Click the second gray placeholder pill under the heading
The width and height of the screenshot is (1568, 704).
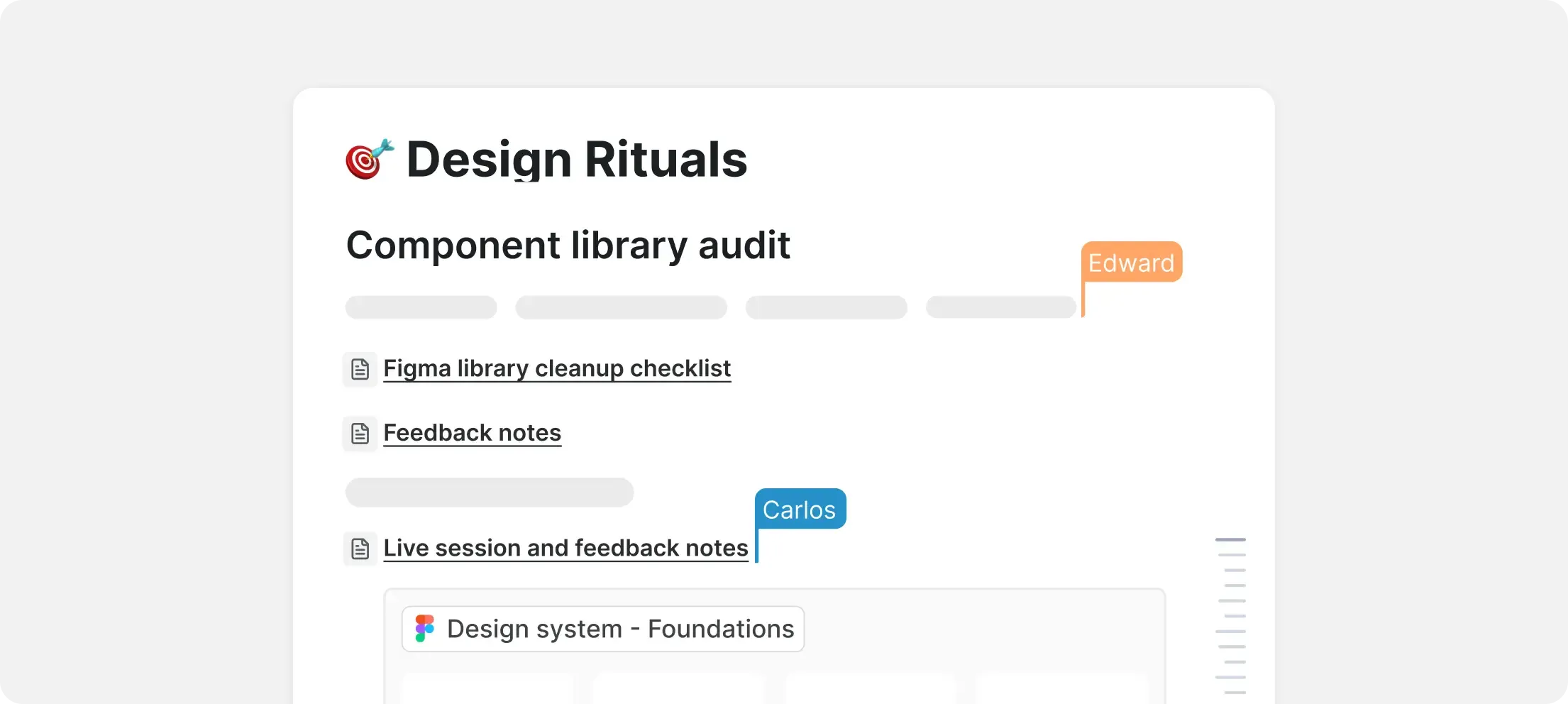pos(621,307)
